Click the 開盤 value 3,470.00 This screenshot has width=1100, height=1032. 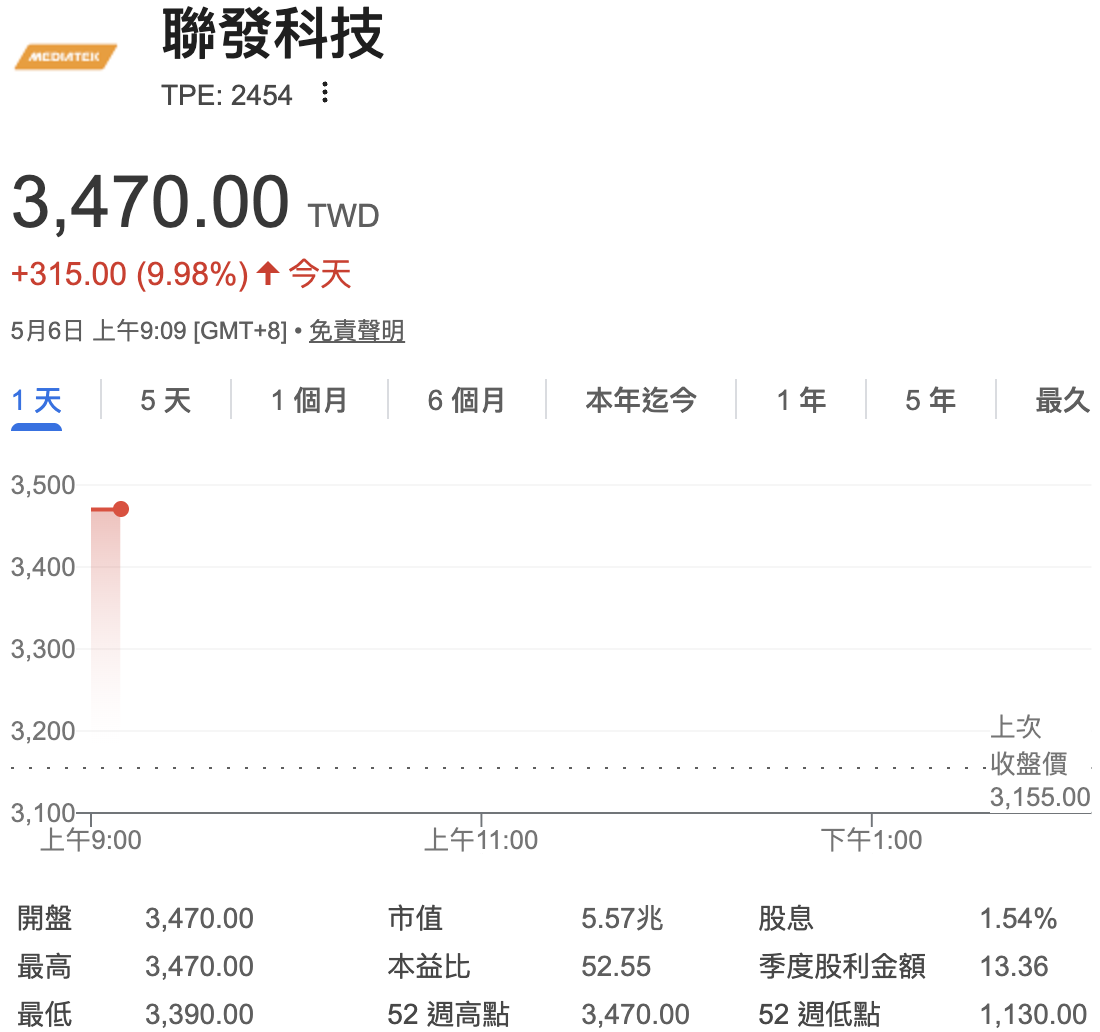[x=199, y=918]
